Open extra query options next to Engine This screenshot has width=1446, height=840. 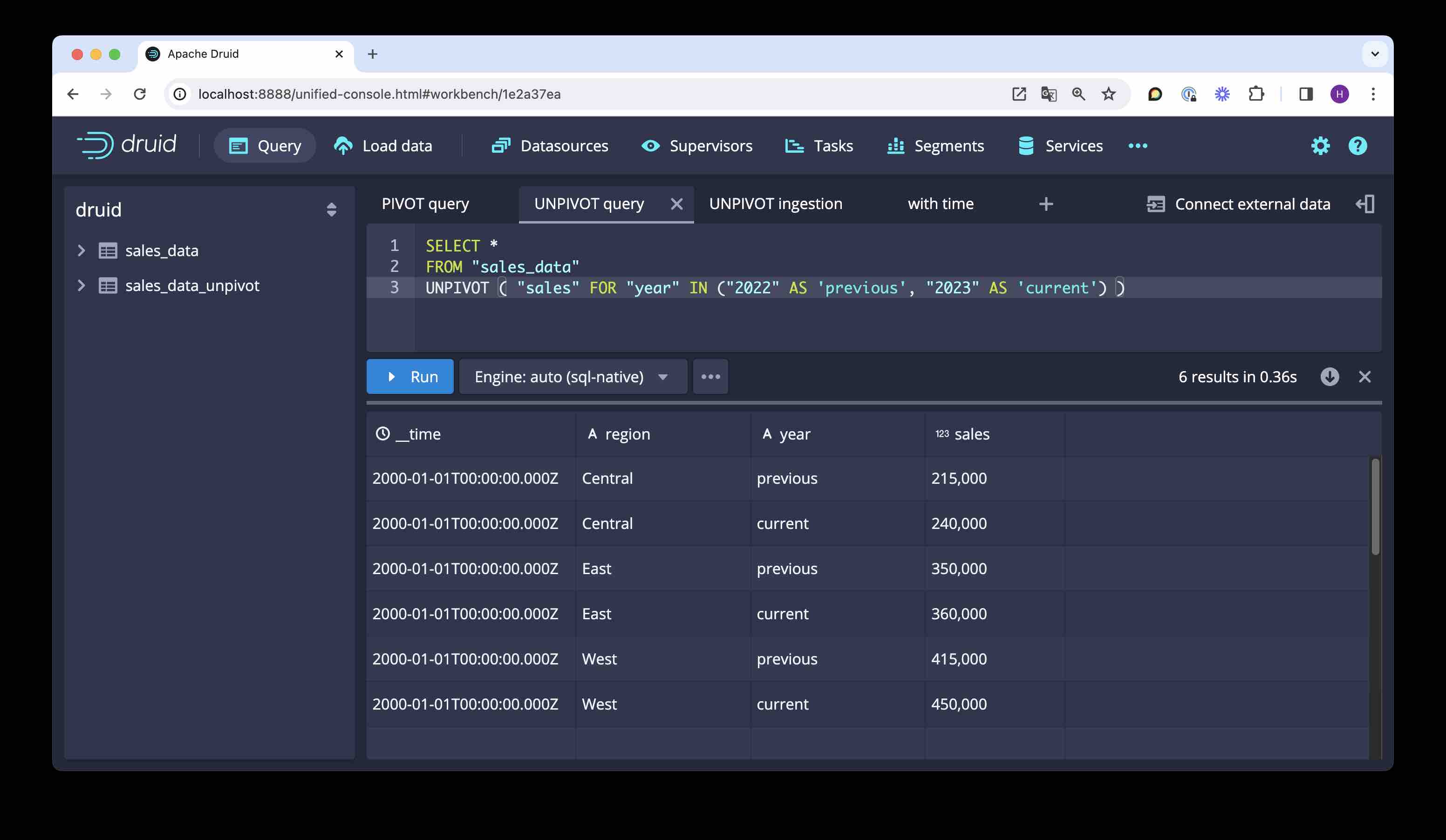pyautogui.click(x=711, y=377)
